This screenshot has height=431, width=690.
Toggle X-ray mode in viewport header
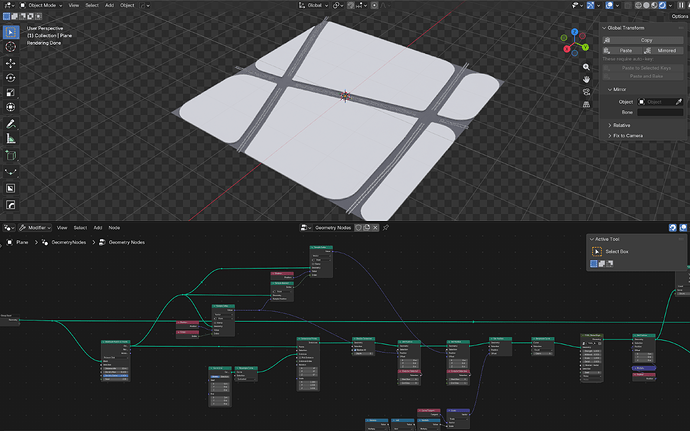(x=628, y=5)
